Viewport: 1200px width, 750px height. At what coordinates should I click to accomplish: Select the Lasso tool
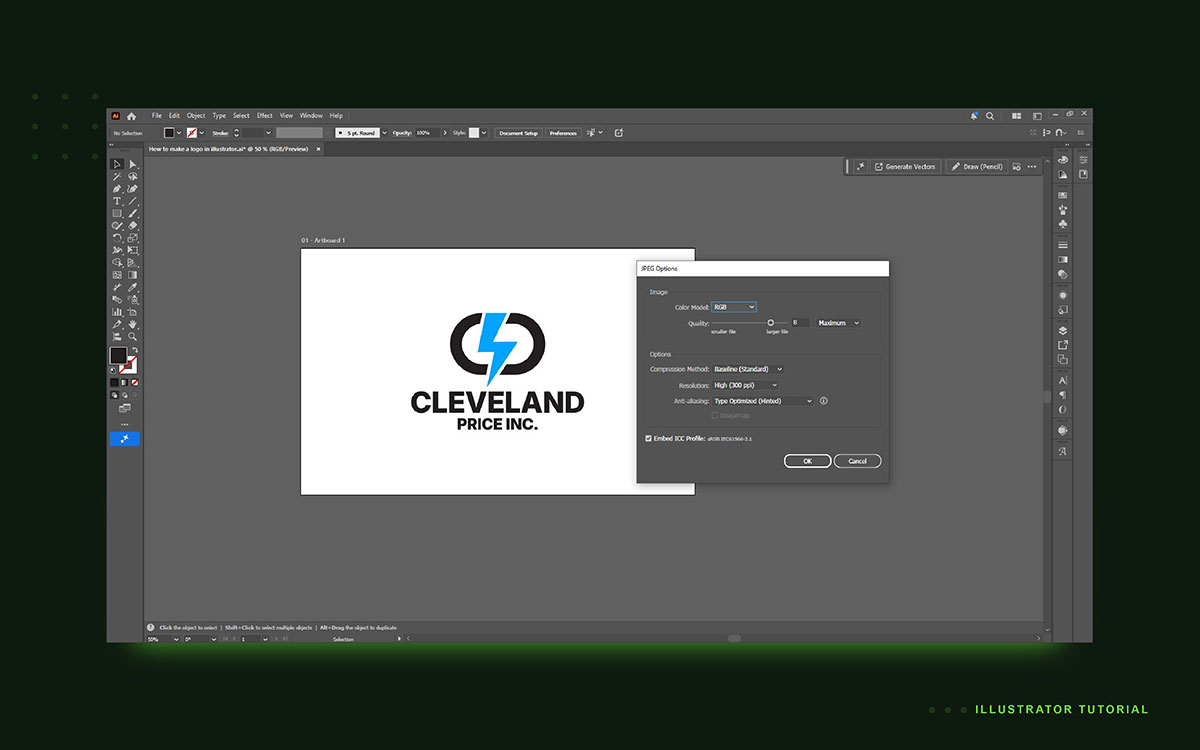[132, 177]
